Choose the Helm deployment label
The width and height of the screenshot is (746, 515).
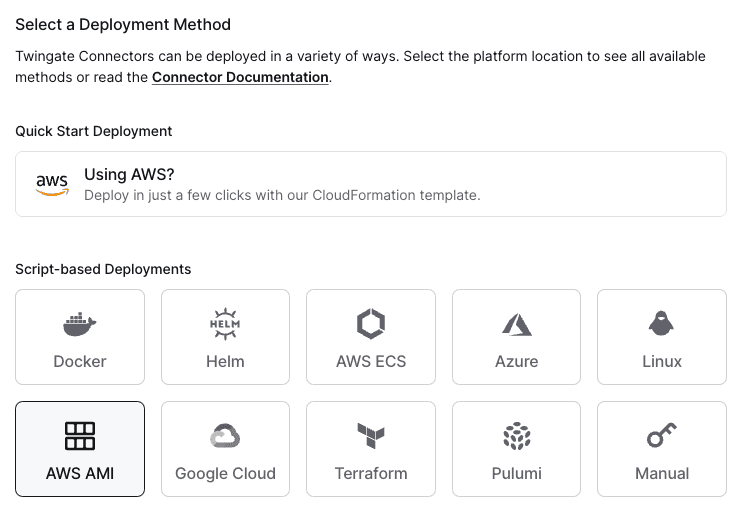pos(225,361)
